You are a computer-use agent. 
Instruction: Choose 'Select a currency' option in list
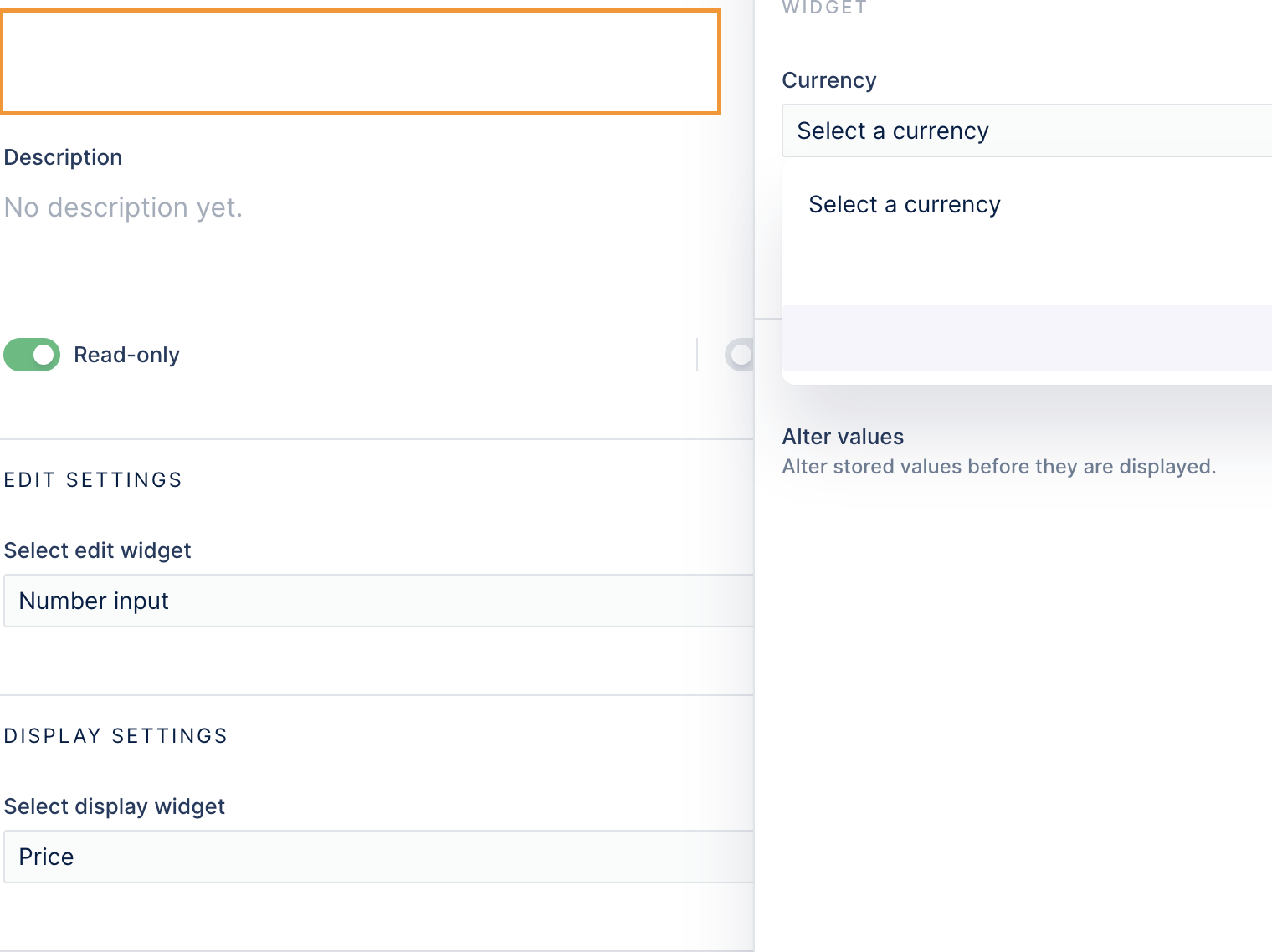tap(905, 205)
